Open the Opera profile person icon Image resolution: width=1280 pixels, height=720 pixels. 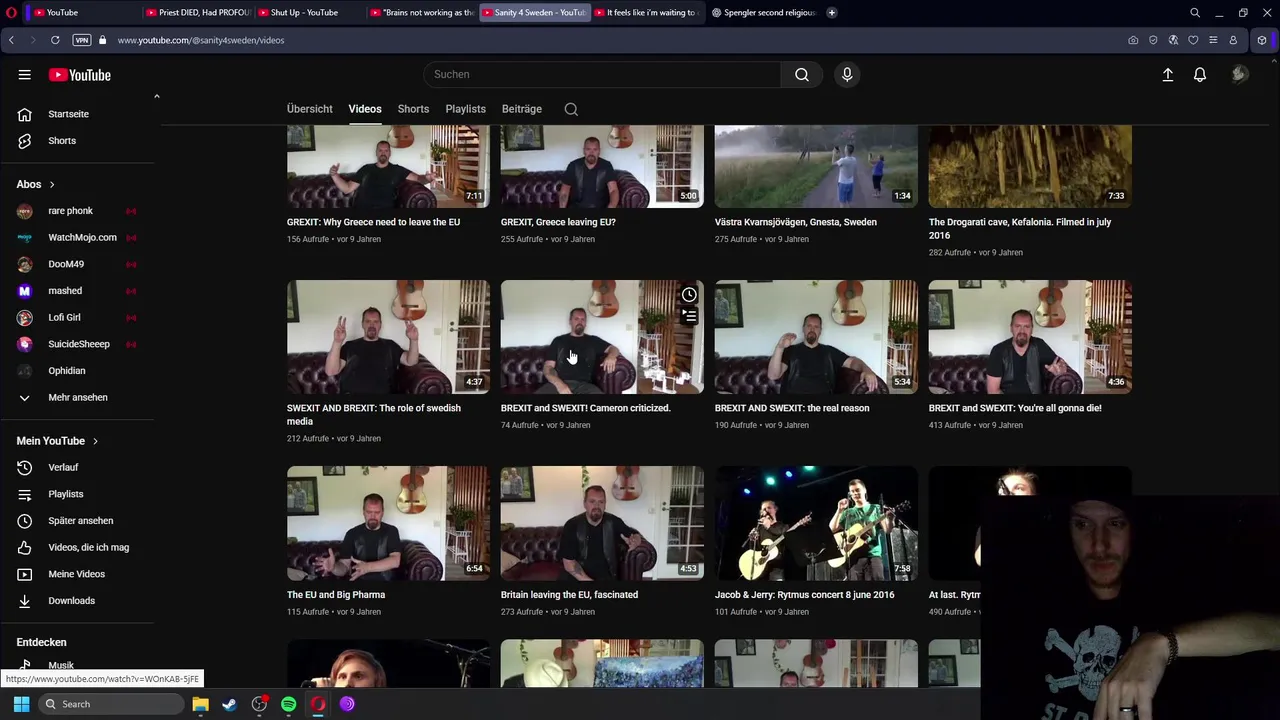(1233, 40)
